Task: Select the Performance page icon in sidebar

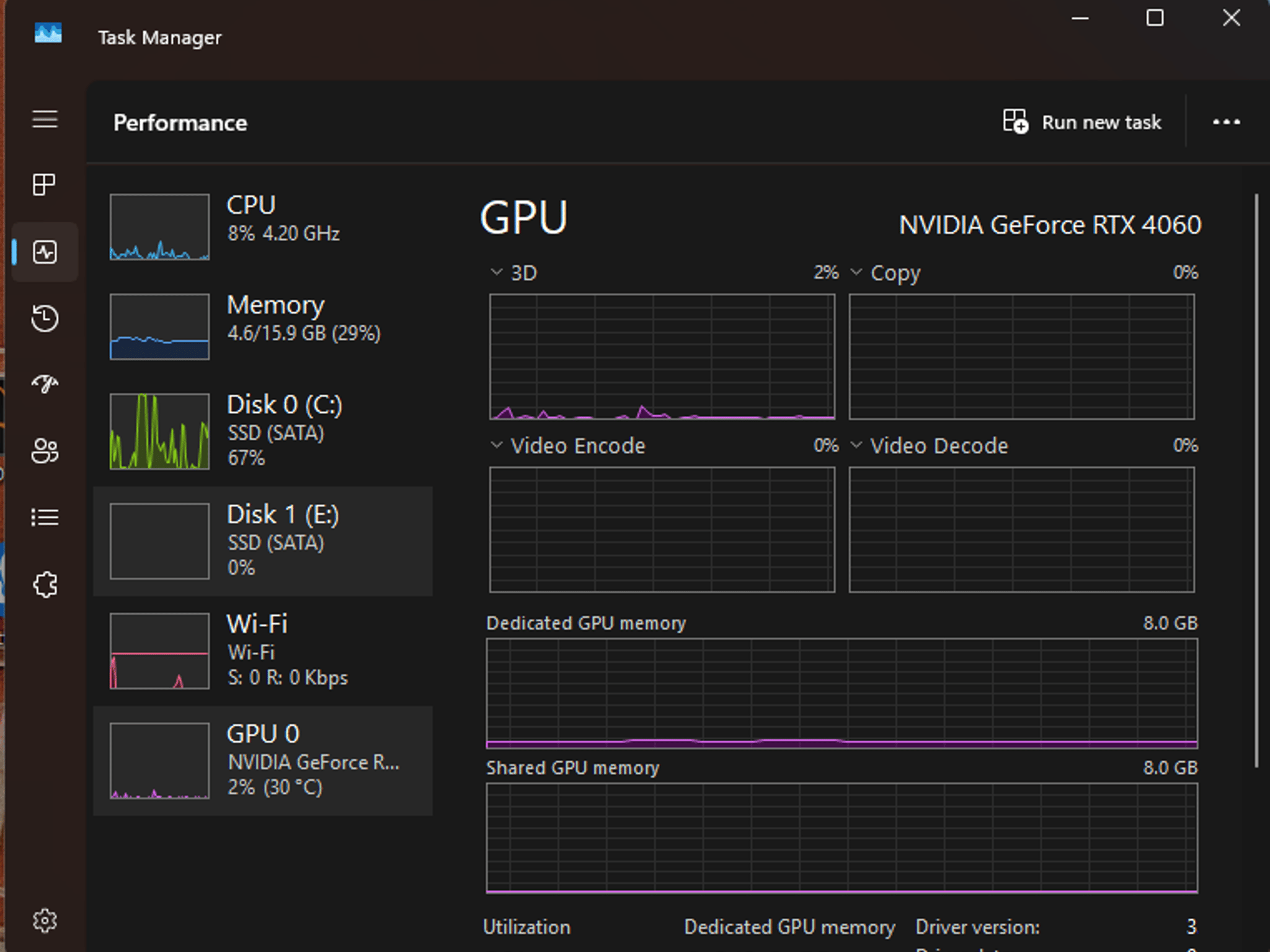Action: tap(45, 252)
